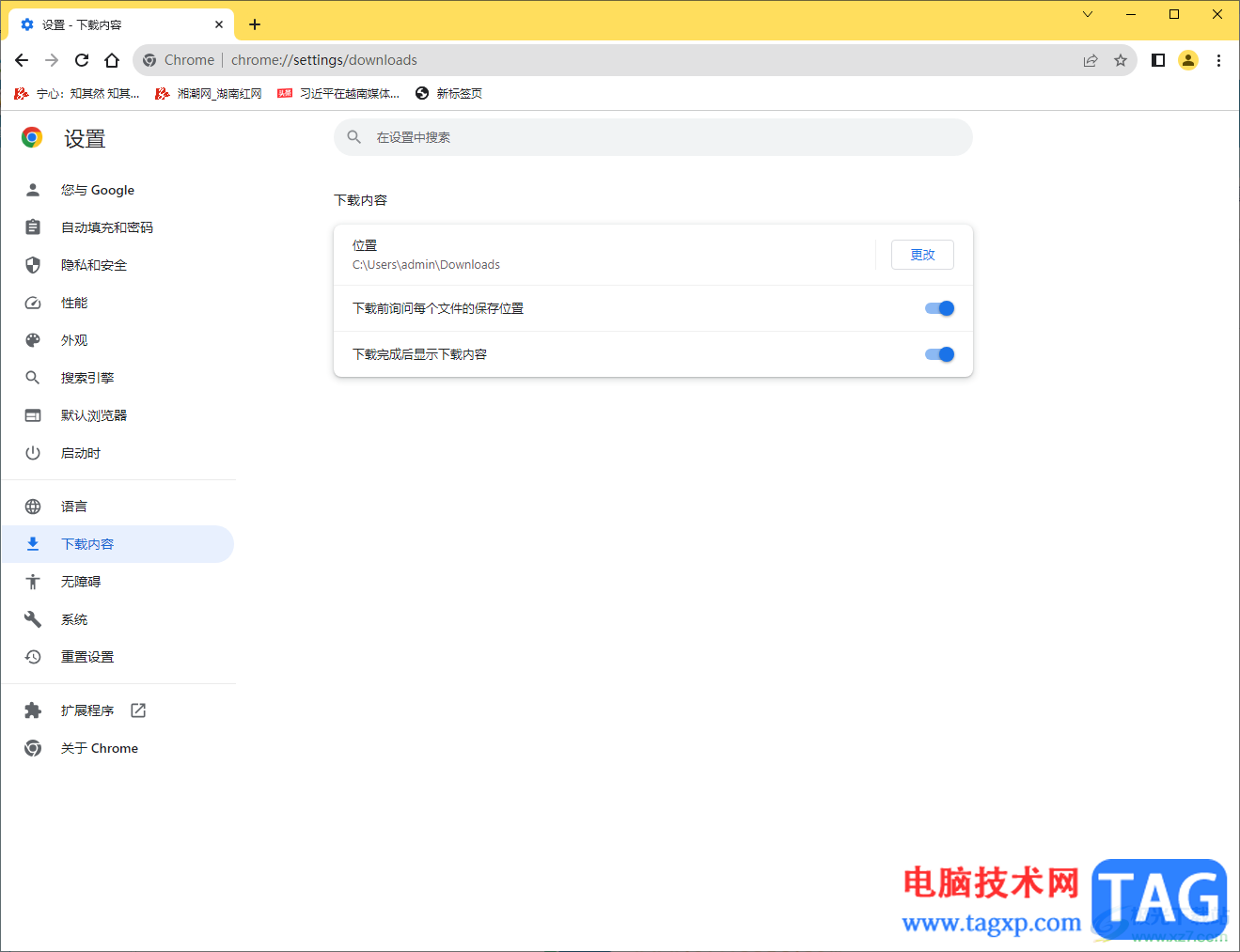This screenshot has height=952, width=1240.
Task: Click the settings search input field
Action: click(x=652, y=136)
